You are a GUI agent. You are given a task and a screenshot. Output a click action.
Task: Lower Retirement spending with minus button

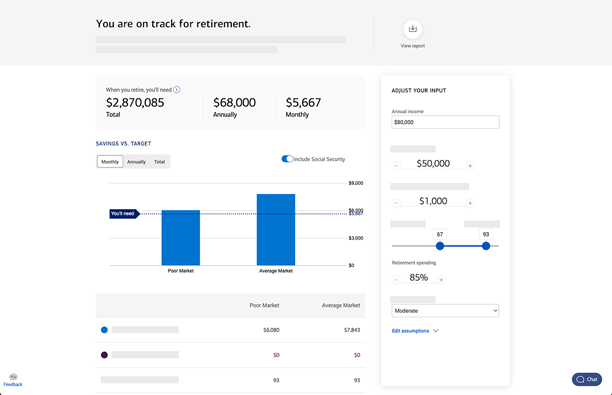pos(396,279)
